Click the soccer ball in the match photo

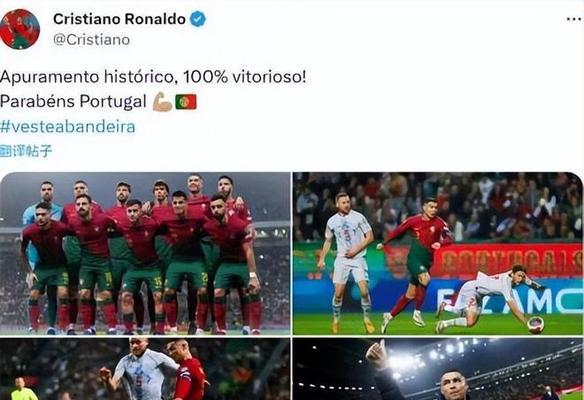536,324
